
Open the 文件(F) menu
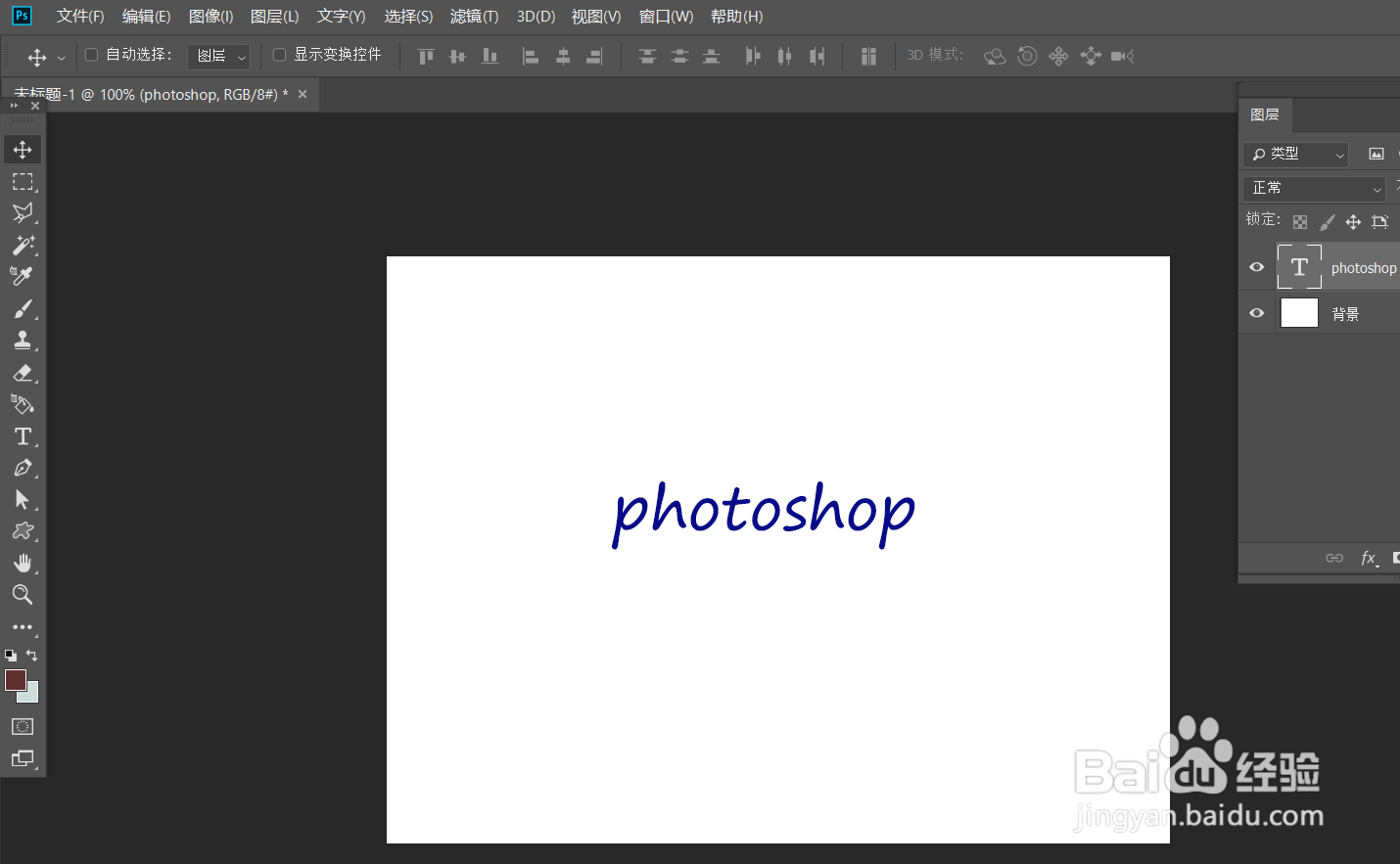click(x=80, y=17)
